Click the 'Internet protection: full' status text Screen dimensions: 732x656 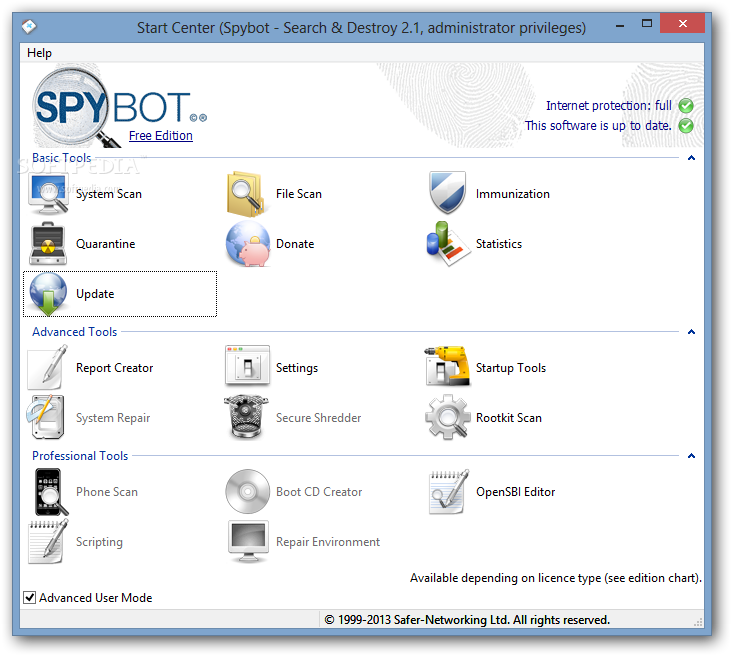(609, 106)
